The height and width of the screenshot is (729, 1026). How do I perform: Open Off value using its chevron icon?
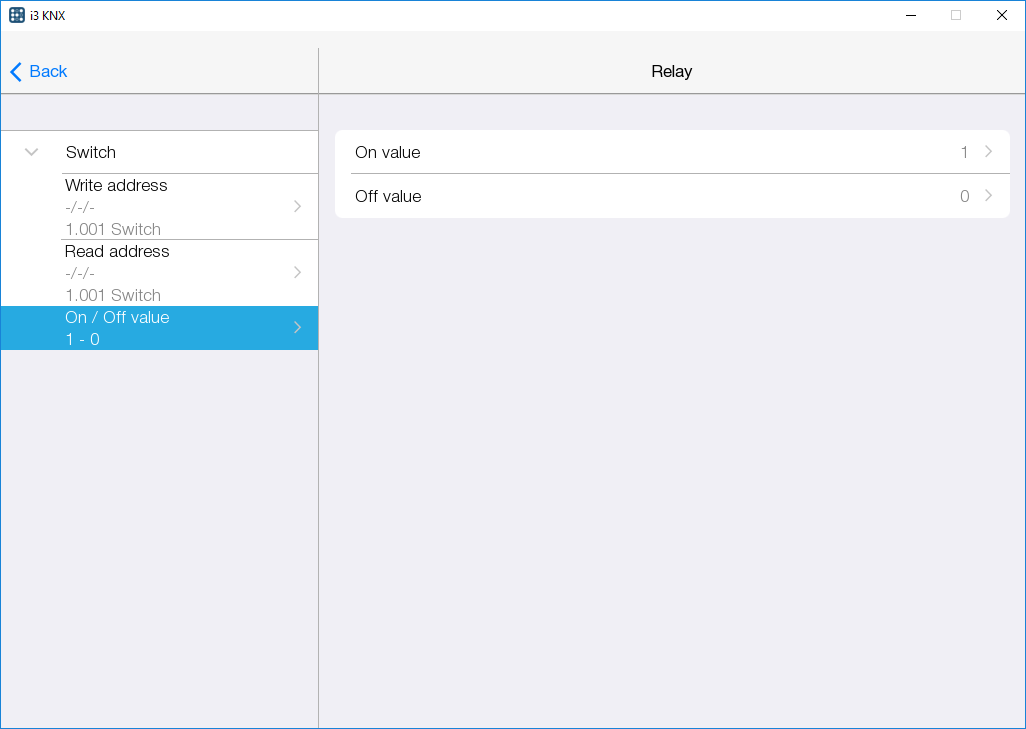[988, 196]
